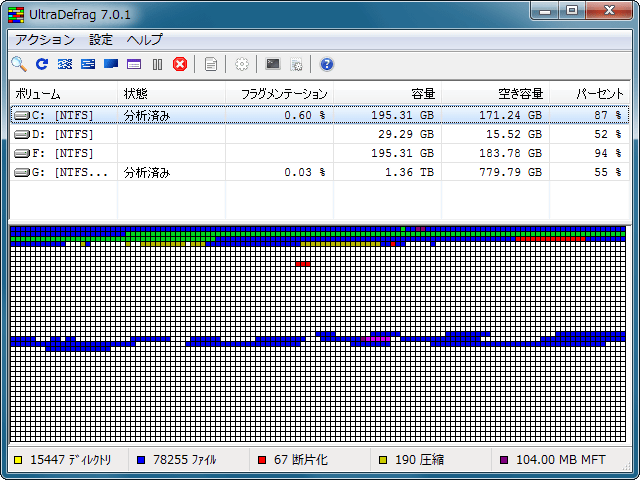
Task: Click olive swatch beside 190 圧縮
Action: point(383,460)
